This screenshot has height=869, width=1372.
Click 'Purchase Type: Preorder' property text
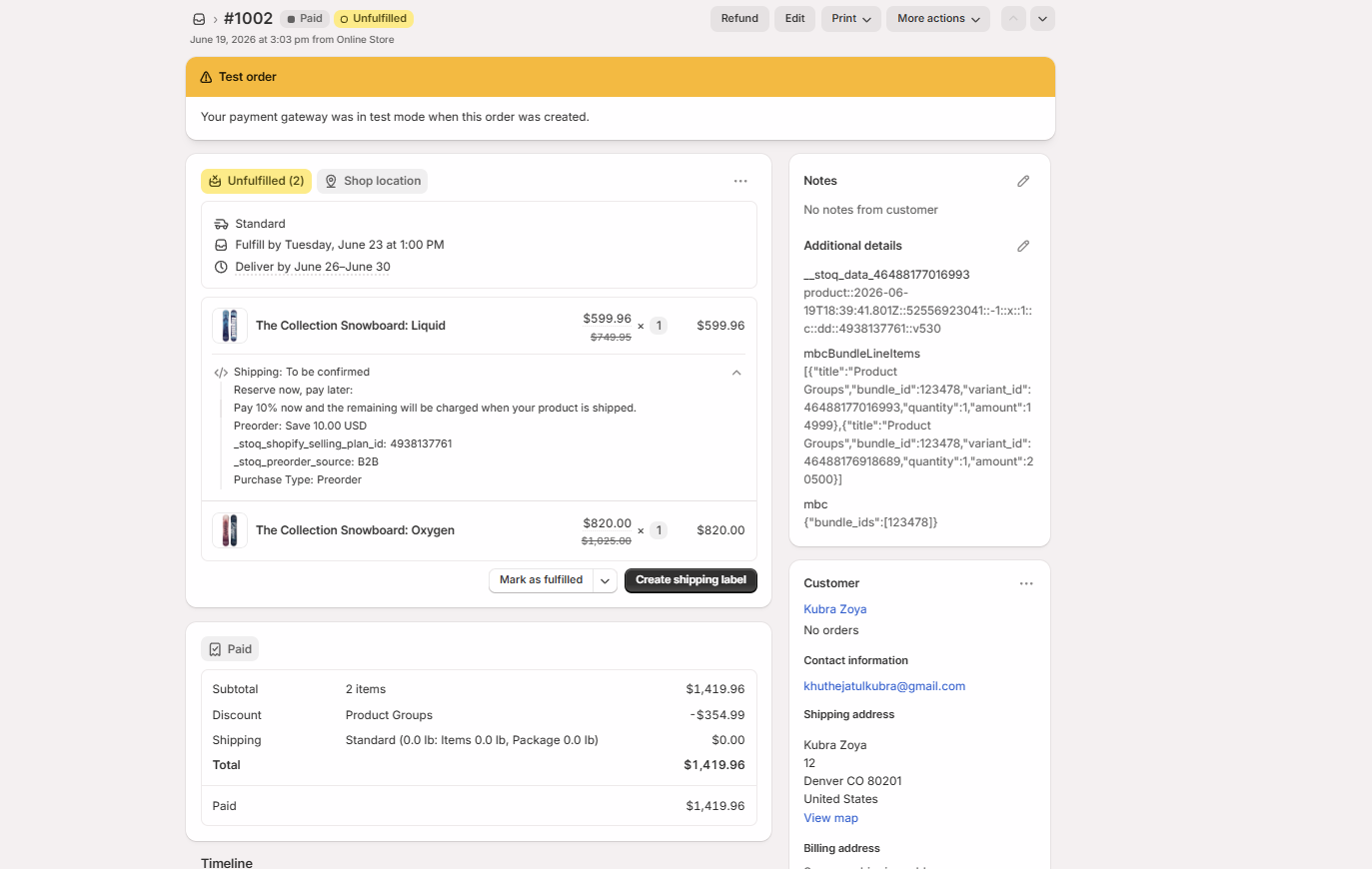[298, 480]
